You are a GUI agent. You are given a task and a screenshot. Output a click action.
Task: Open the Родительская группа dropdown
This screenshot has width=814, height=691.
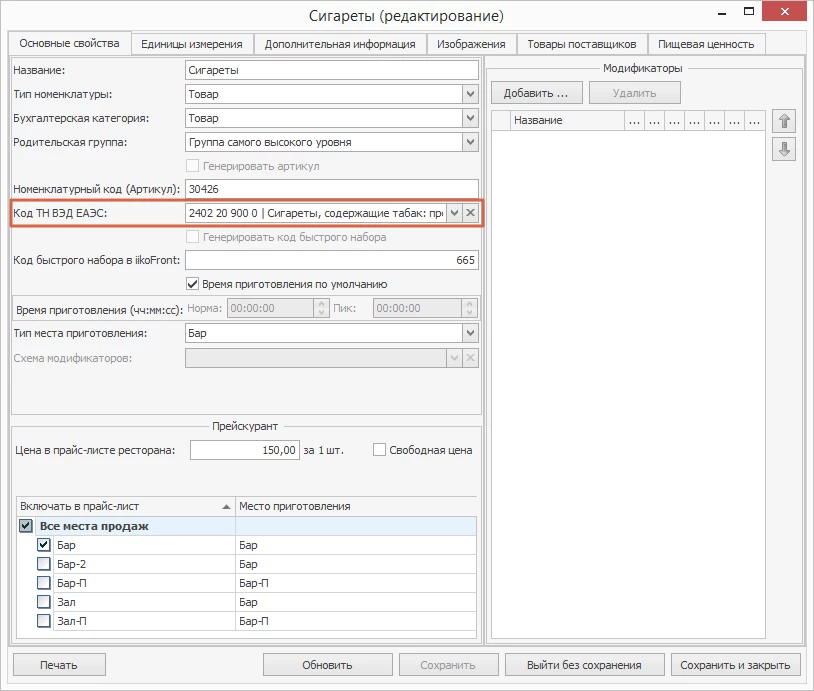pyautogui.click(x=470, y=142)
